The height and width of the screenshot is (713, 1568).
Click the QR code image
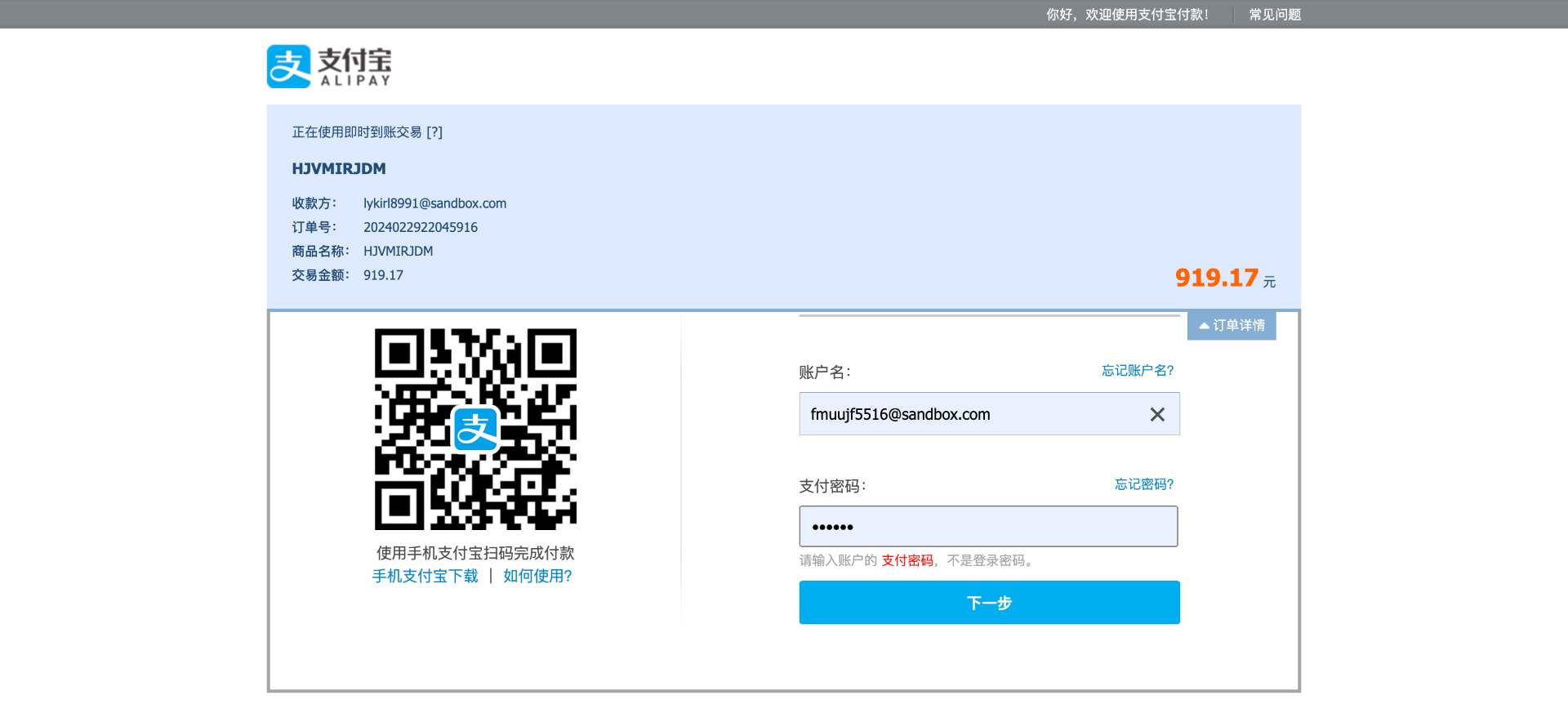pos(475,430)
